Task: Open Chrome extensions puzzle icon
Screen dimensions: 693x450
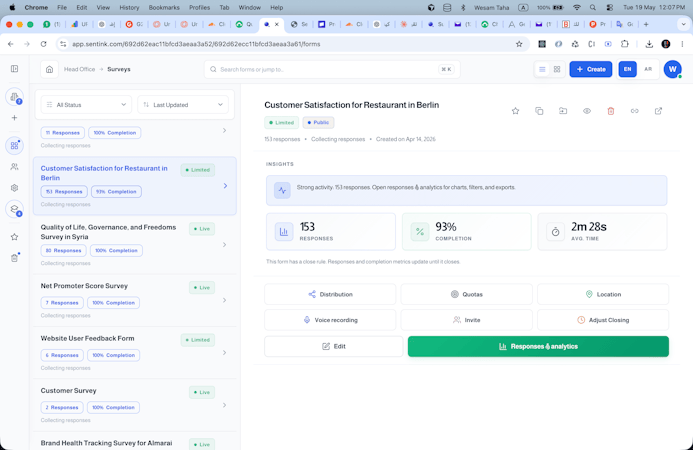Action: tap(624, 44)
